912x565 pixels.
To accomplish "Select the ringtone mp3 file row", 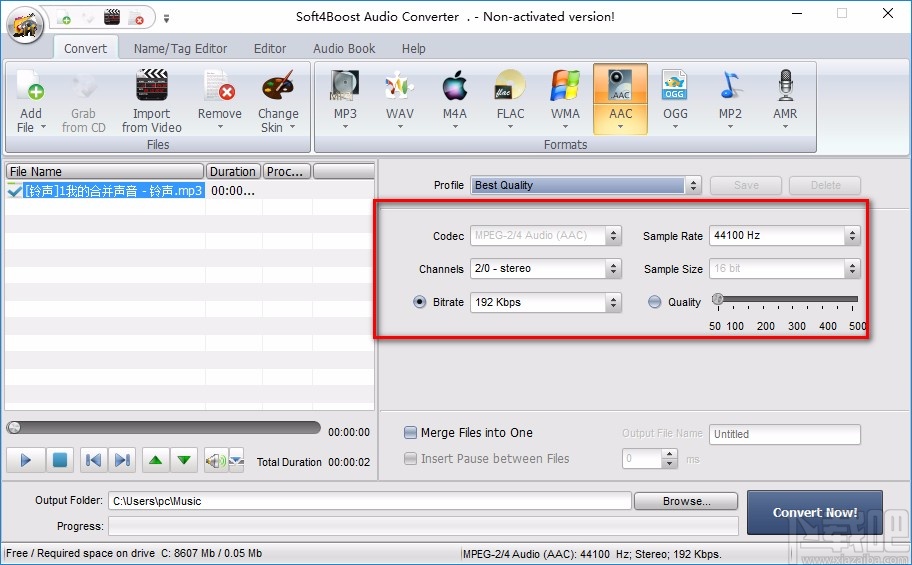I will [190, 190].
